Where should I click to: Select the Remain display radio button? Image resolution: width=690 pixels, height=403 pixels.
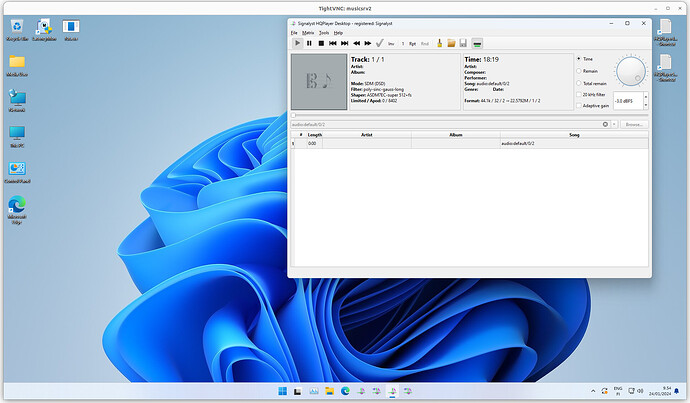click(x=579, y=71)
